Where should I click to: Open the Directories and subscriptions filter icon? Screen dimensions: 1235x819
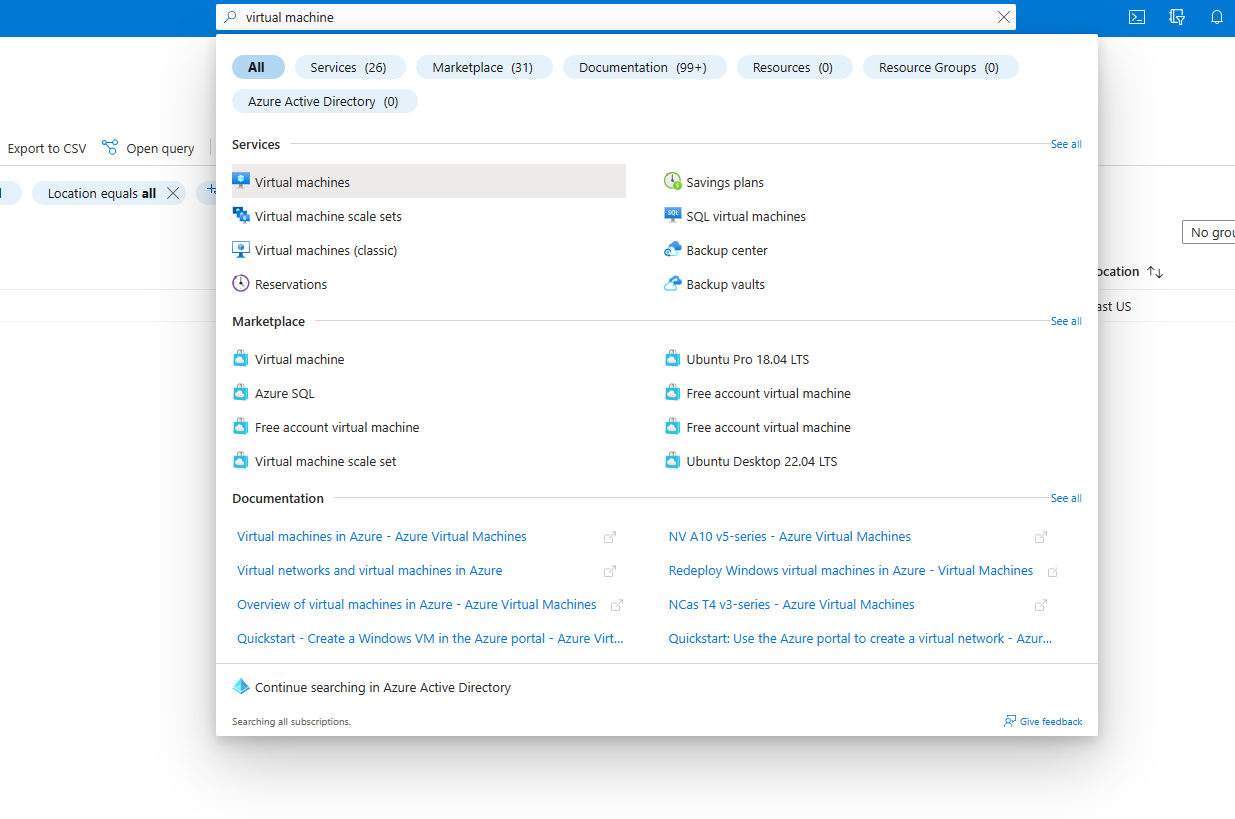1177,17
